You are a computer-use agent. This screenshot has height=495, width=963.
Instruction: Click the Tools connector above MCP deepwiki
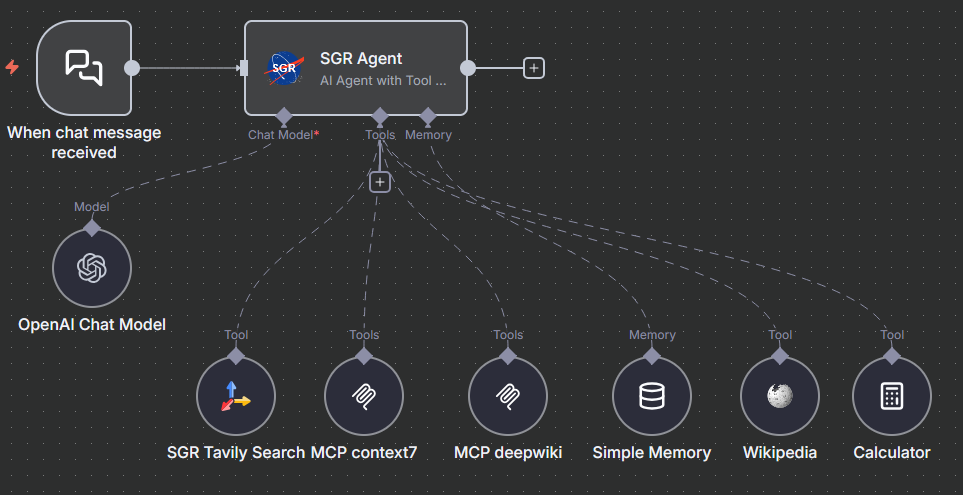(508, 356)
